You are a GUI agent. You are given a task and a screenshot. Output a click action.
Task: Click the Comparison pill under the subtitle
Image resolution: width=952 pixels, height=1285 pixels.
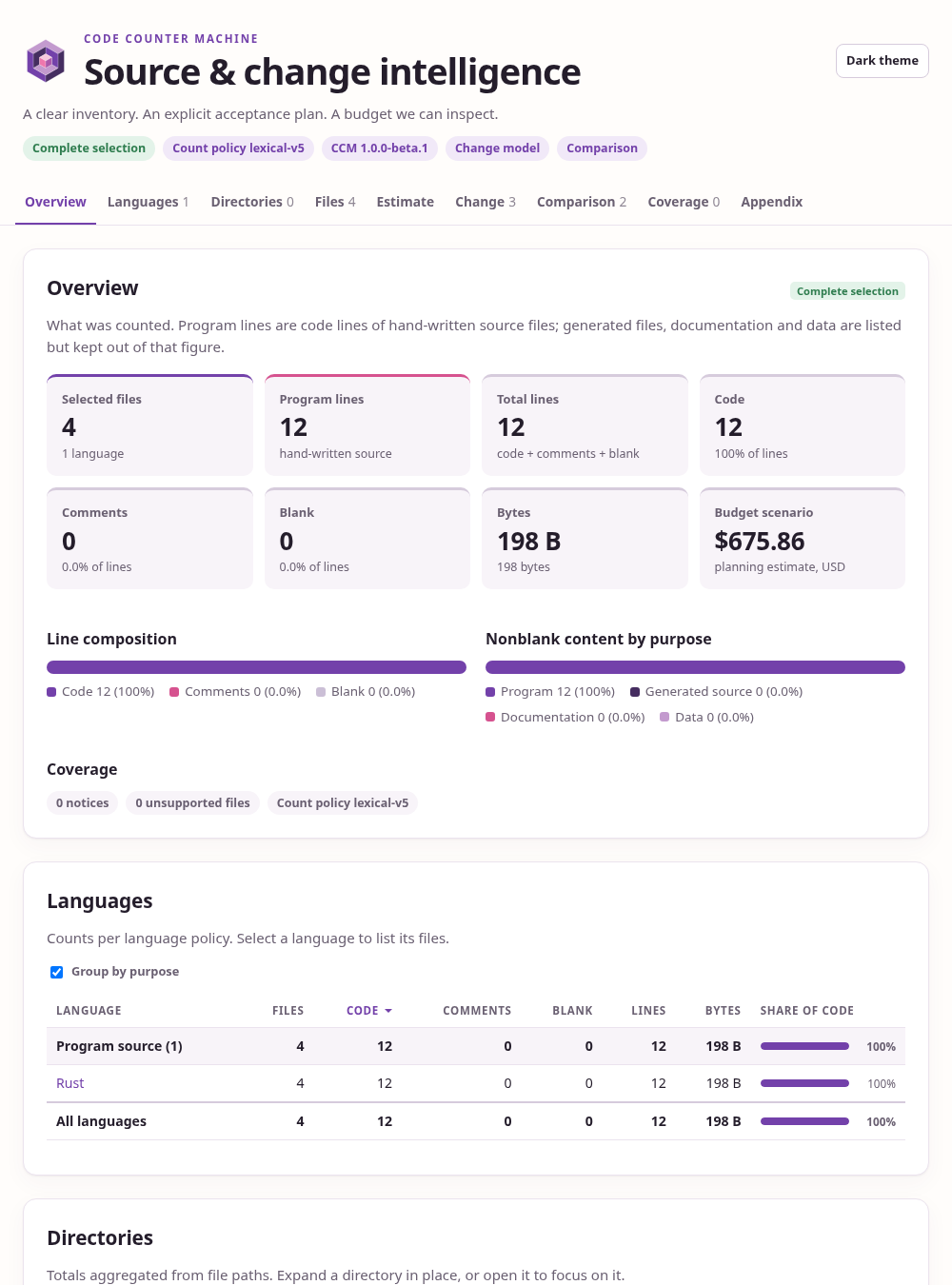(x=602, y=148)
